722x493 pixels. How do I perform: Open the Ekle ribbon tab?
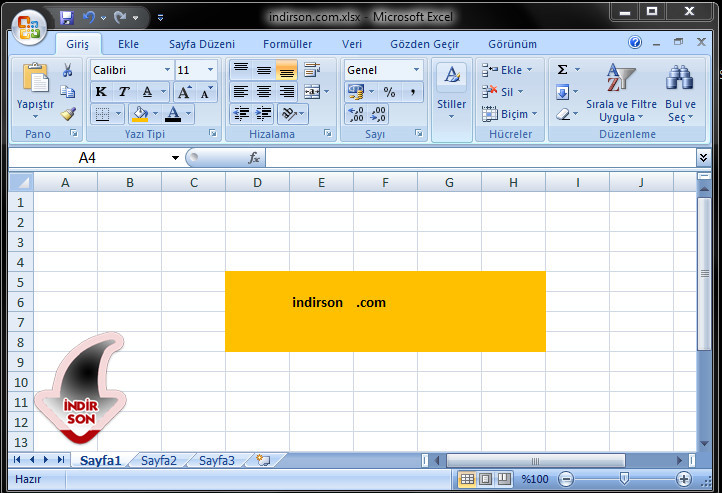click(x=128, y=44)
